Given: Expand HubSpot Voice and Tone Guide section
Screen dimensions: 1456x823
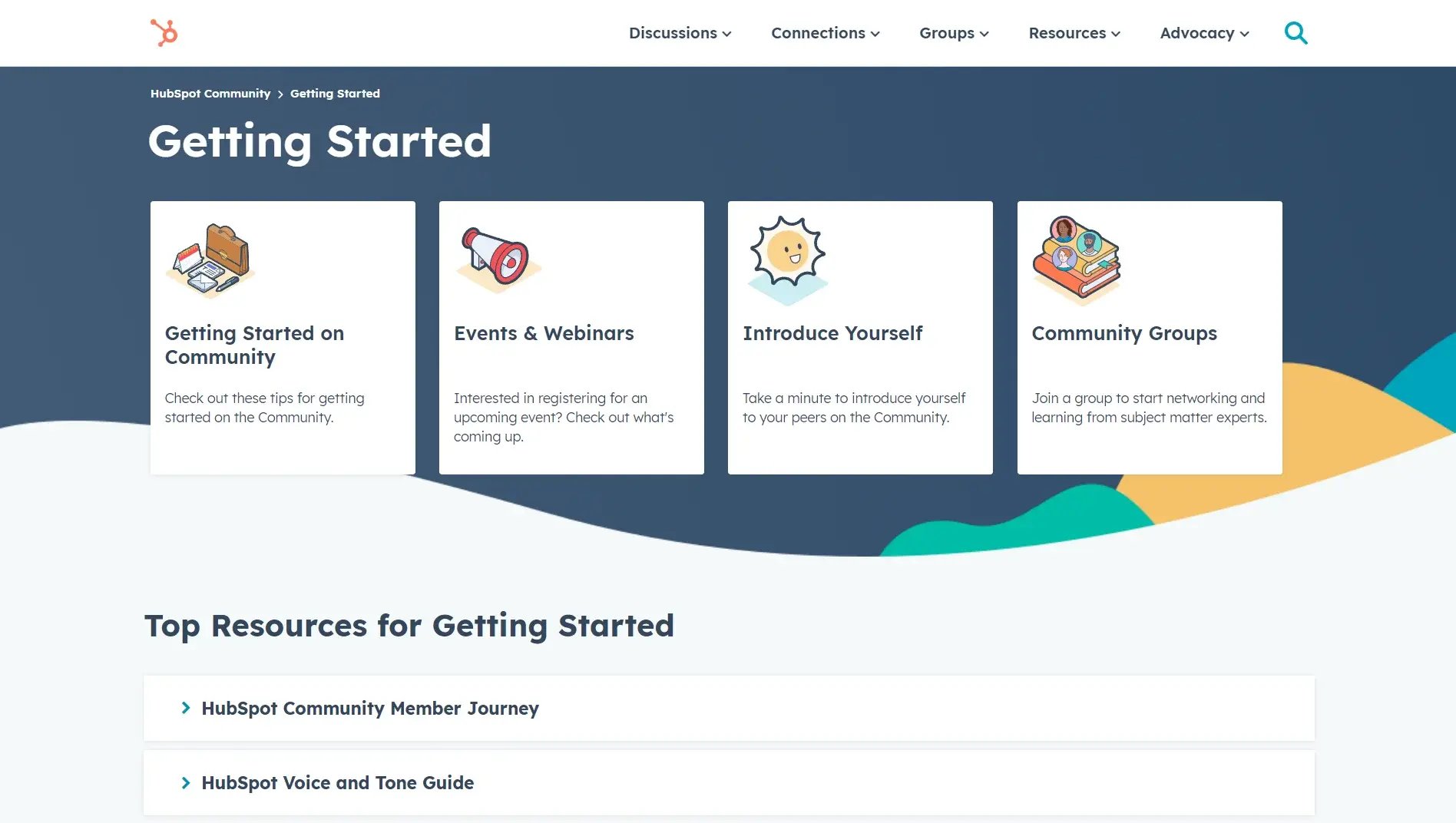Looking at the screenshot, I should point(729,782).
